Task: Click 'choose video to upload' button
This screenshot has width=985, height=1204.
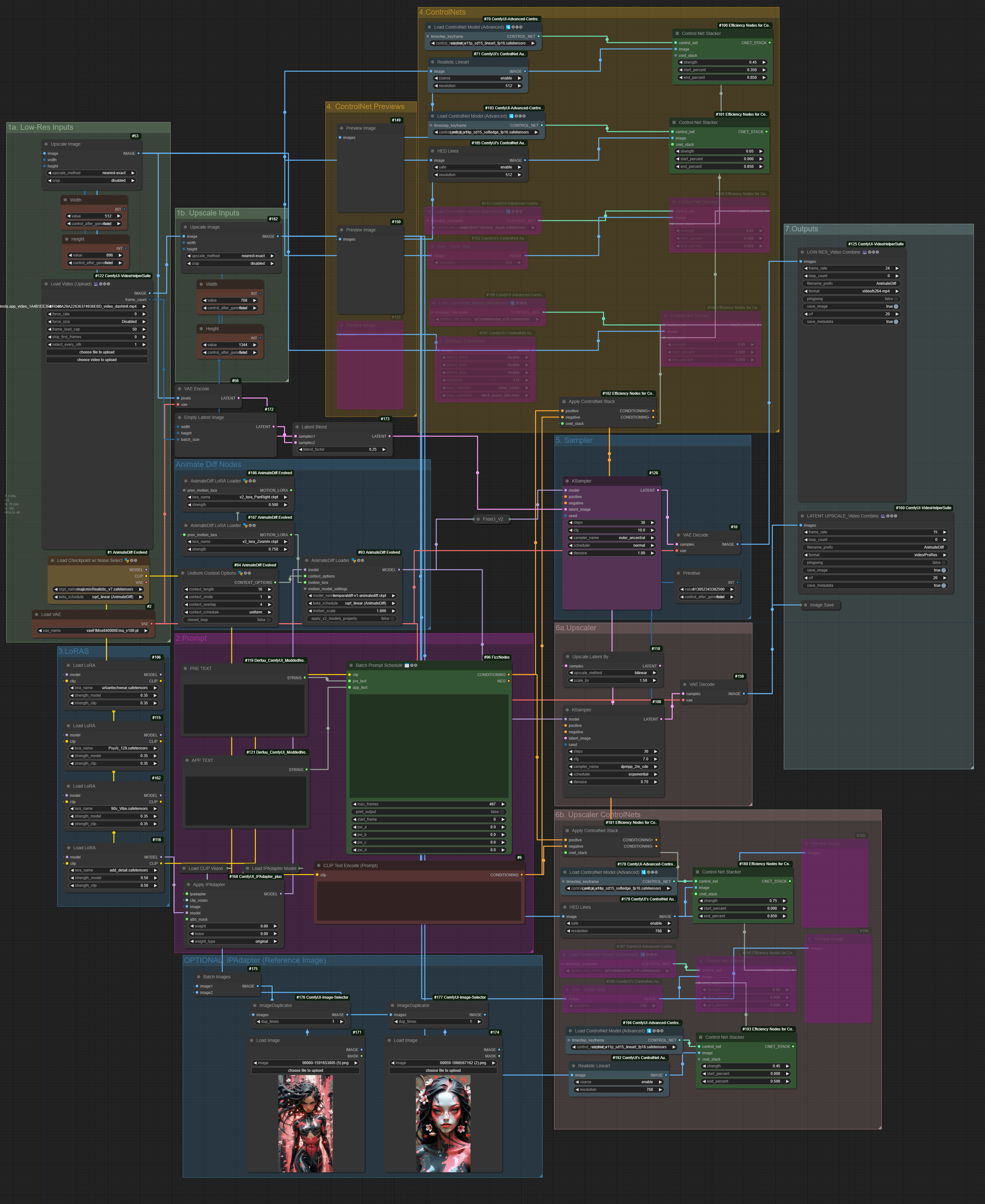Action: (x=97, y=359)
